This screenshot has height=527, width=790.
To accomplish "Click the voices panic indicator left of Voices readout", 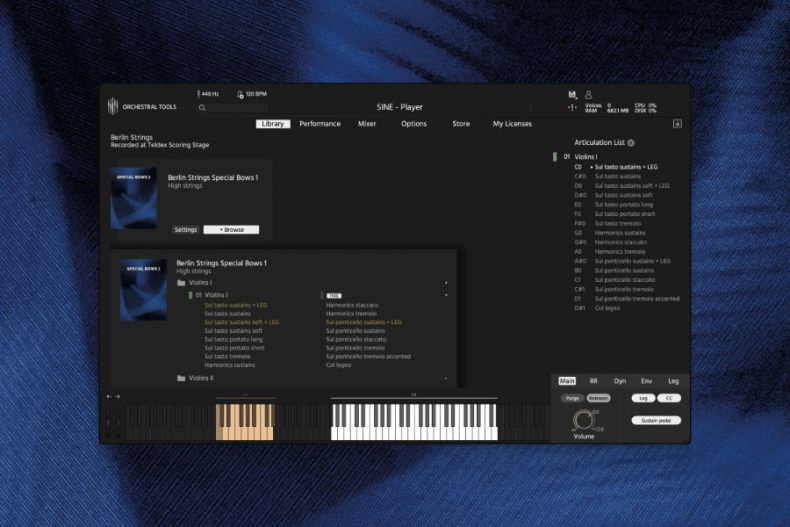I will tap(572, 107).
